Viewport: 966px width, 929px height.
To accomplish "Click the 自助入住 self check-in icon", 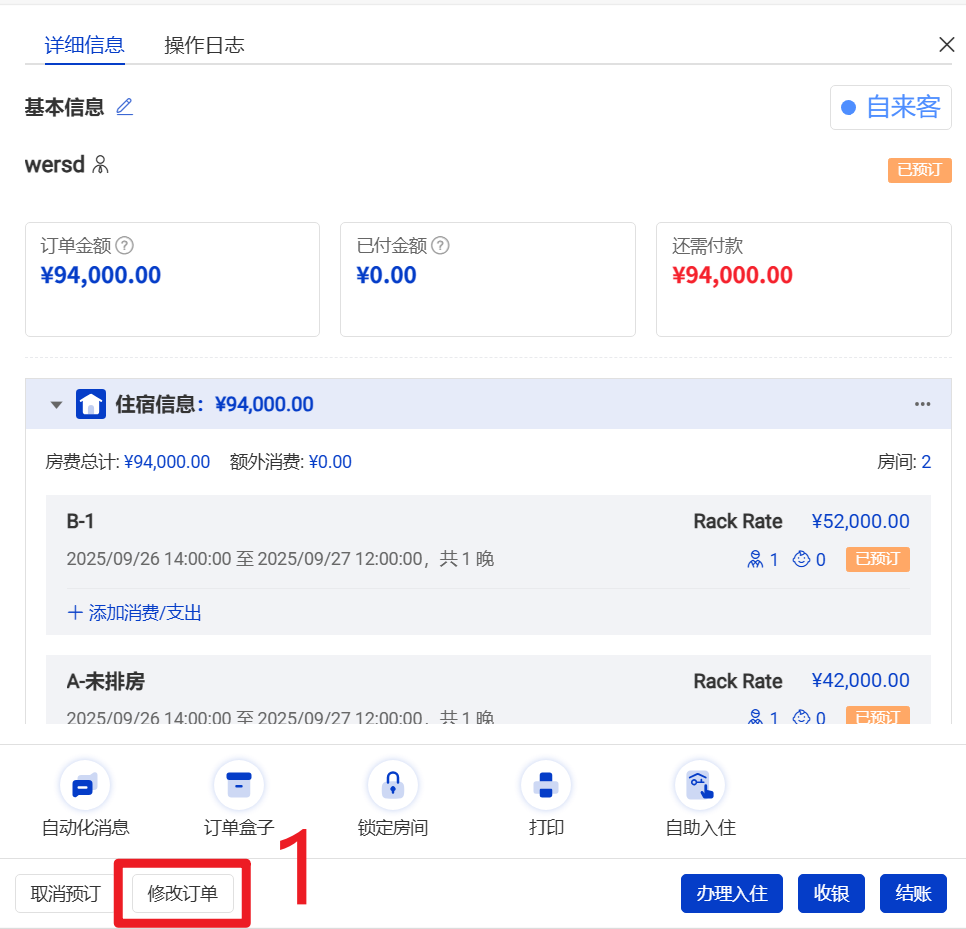I will click(700, 786).
